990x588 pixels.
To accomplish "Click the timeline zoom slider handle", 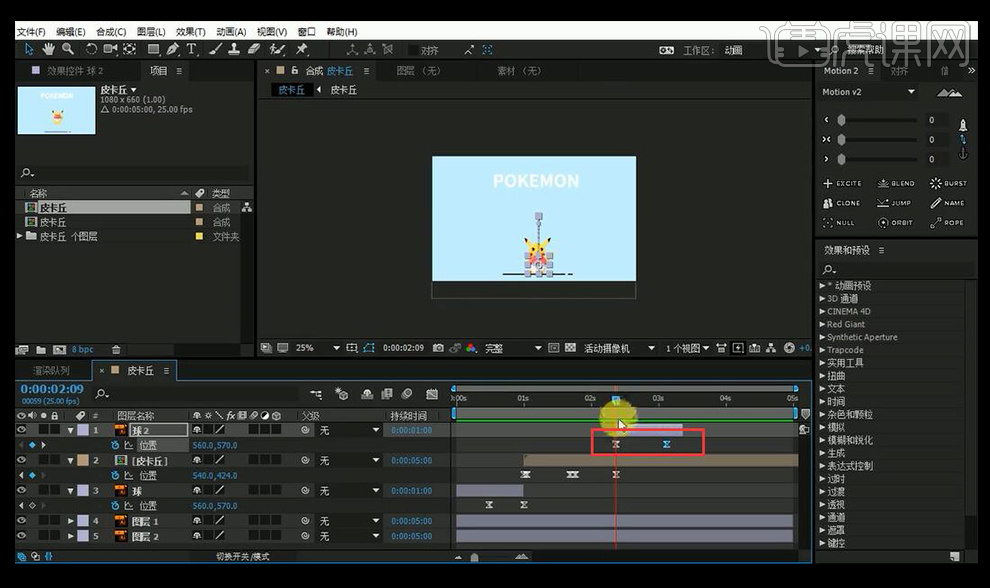I will [x=474, y=557].
